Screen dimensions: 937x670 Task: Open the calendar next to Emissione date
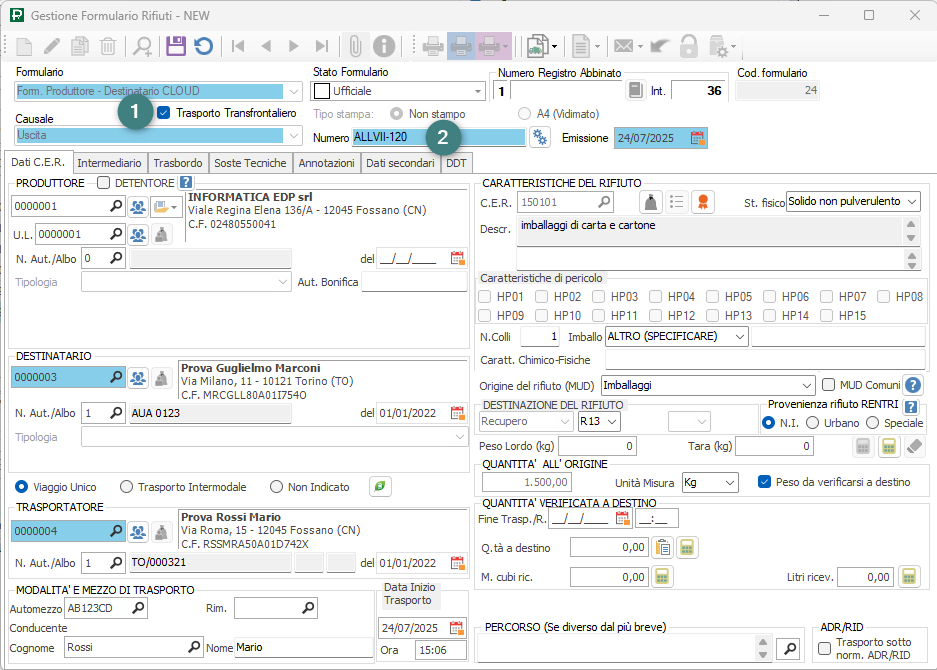[x=697, y=138]
